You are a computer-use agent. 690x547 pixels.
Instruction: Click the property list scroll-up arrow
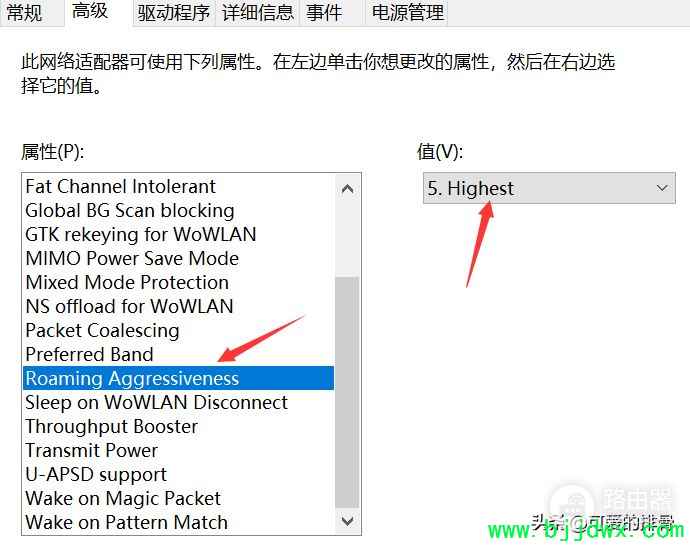[347, 189]
